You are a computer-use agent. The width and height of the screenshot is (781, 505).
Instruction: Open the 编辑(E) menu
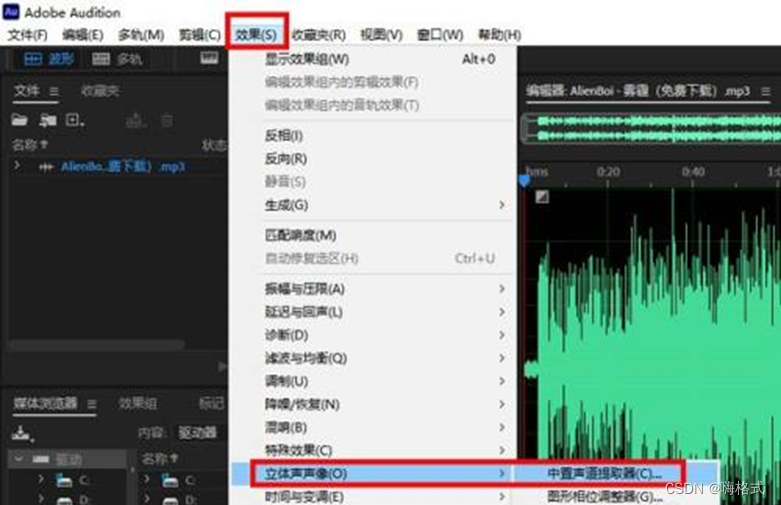pyautogui.click(x=83, y=35)
